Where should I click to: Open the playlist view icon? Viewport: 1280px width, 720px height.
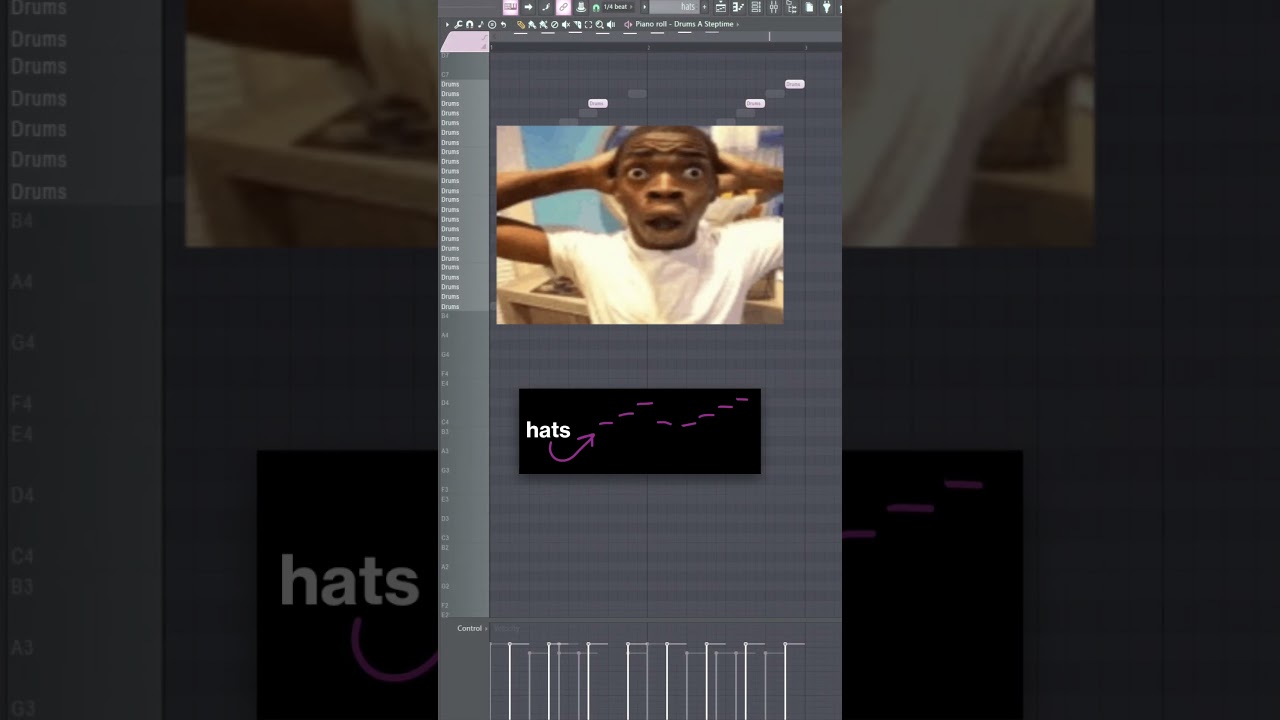click(x=720, y=7)
